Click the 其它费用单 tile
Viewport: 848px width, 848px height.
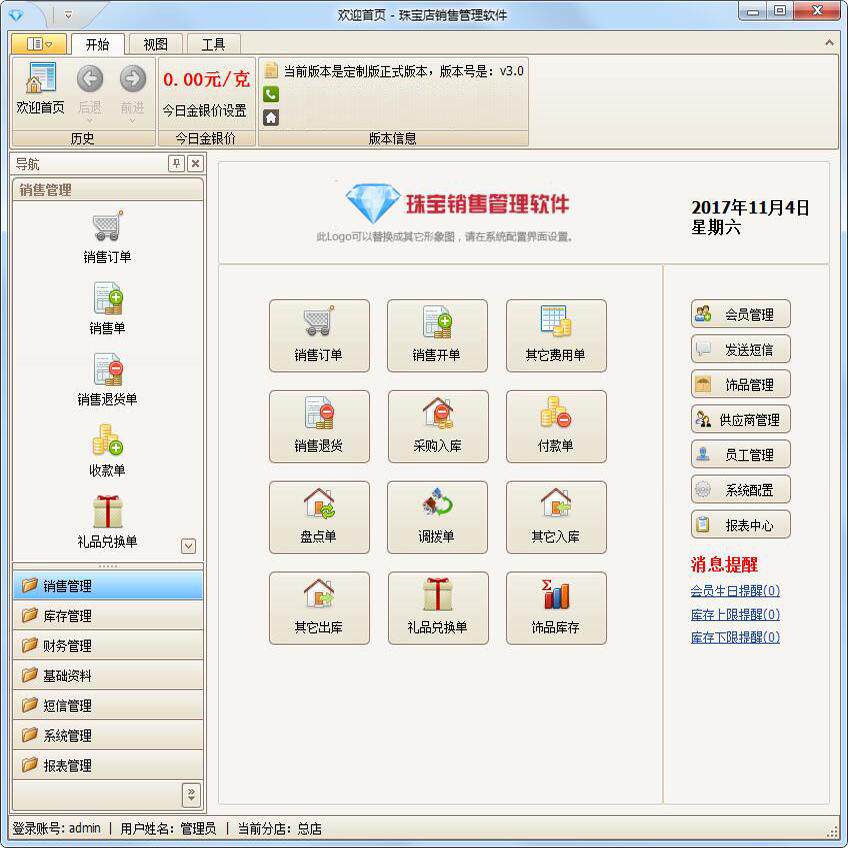(556, 335)
